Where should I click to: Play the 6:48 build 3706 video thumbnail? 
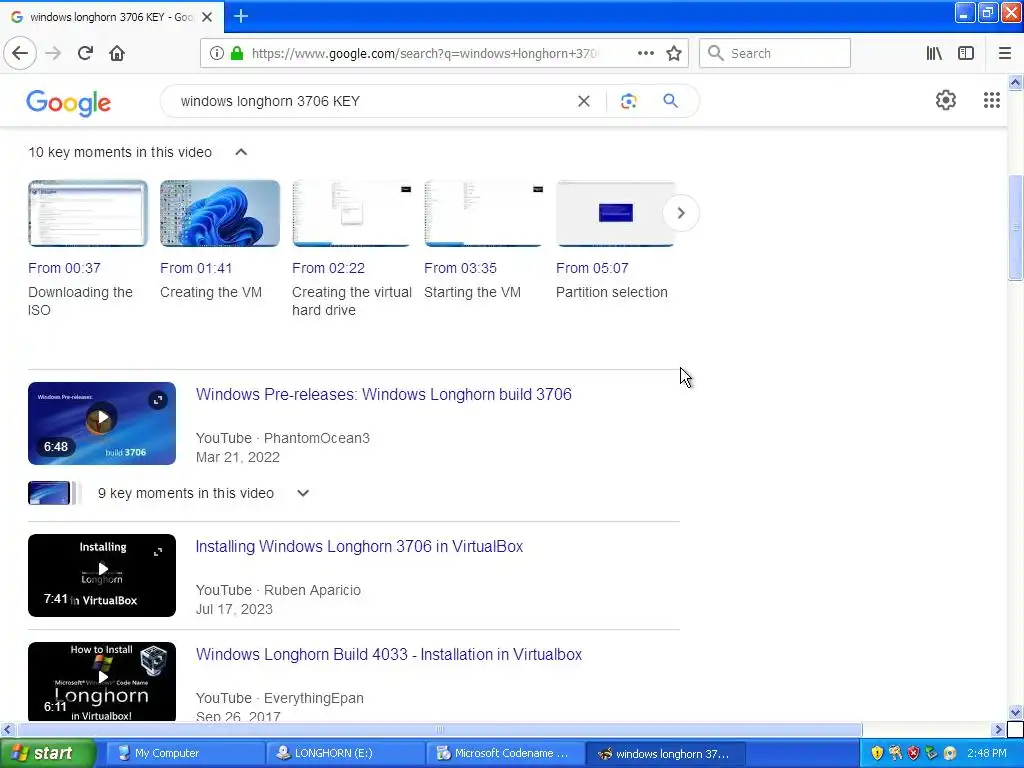coord(102,423)
